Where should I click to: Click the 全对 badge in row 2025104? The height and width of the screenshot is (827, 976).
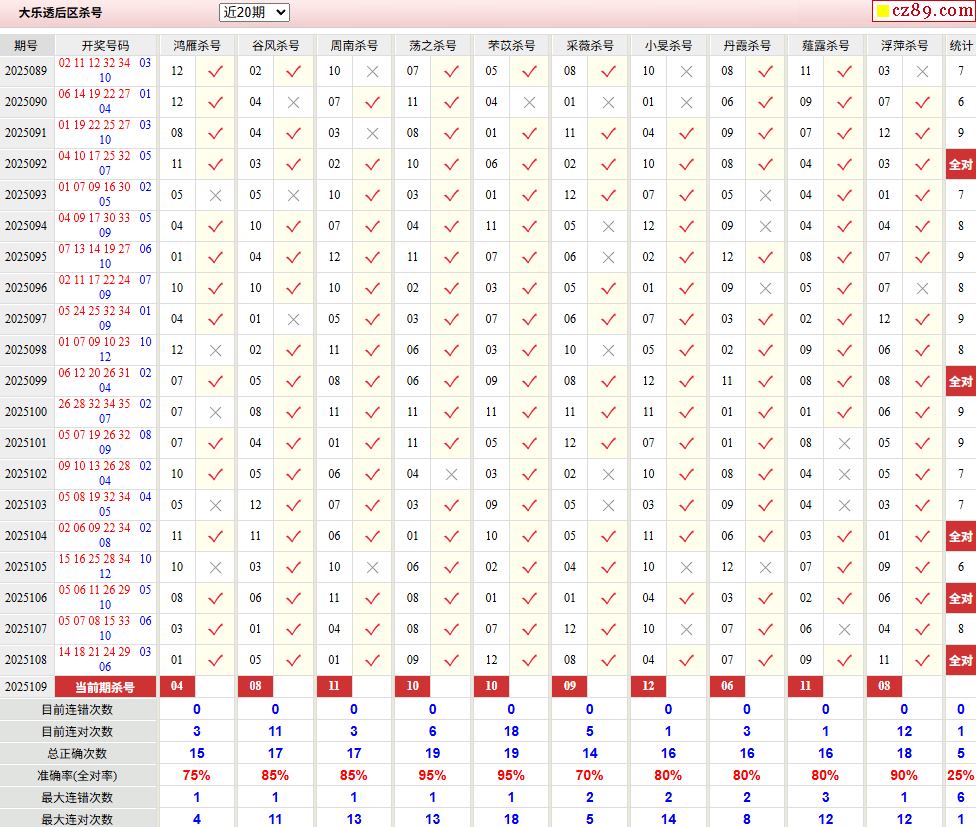[960, 536]
